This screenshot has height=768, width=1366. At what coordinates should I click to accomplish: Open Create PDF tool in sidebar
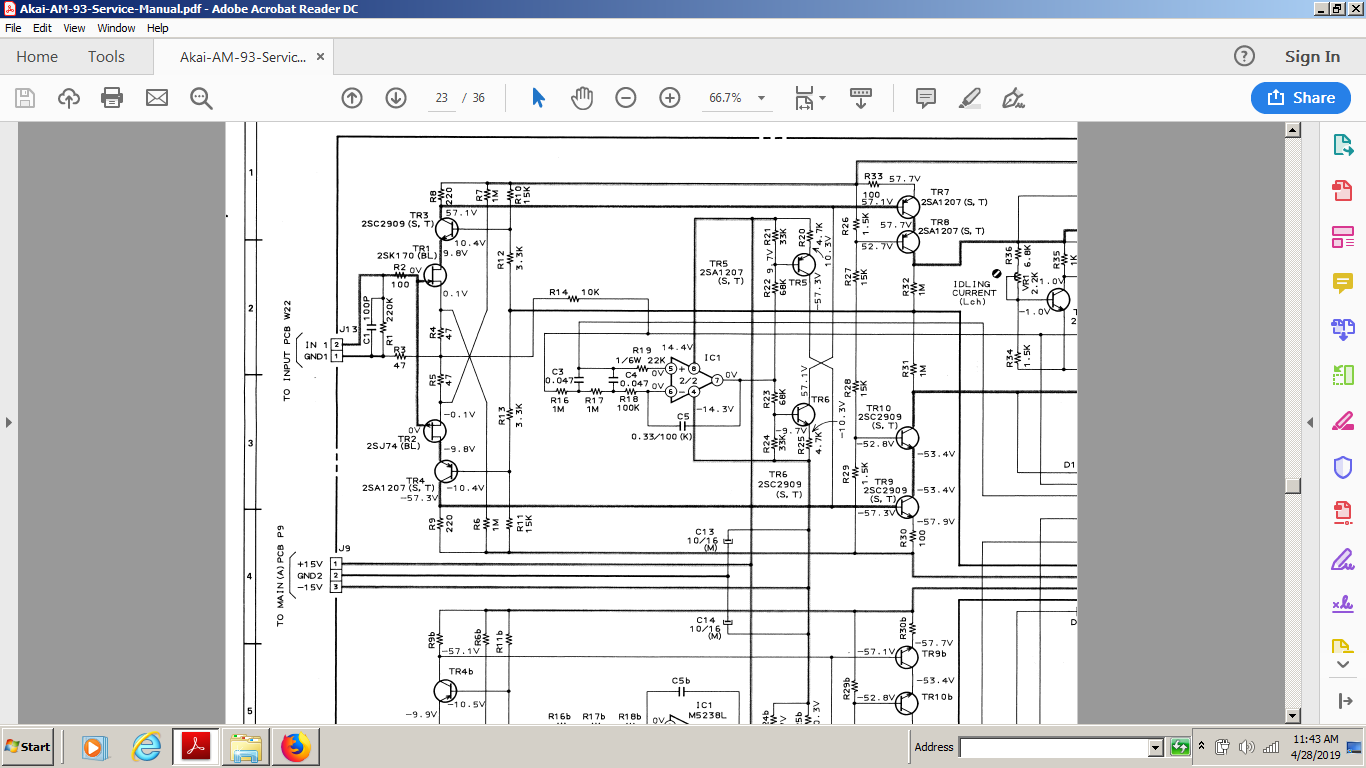(1343, 191)
